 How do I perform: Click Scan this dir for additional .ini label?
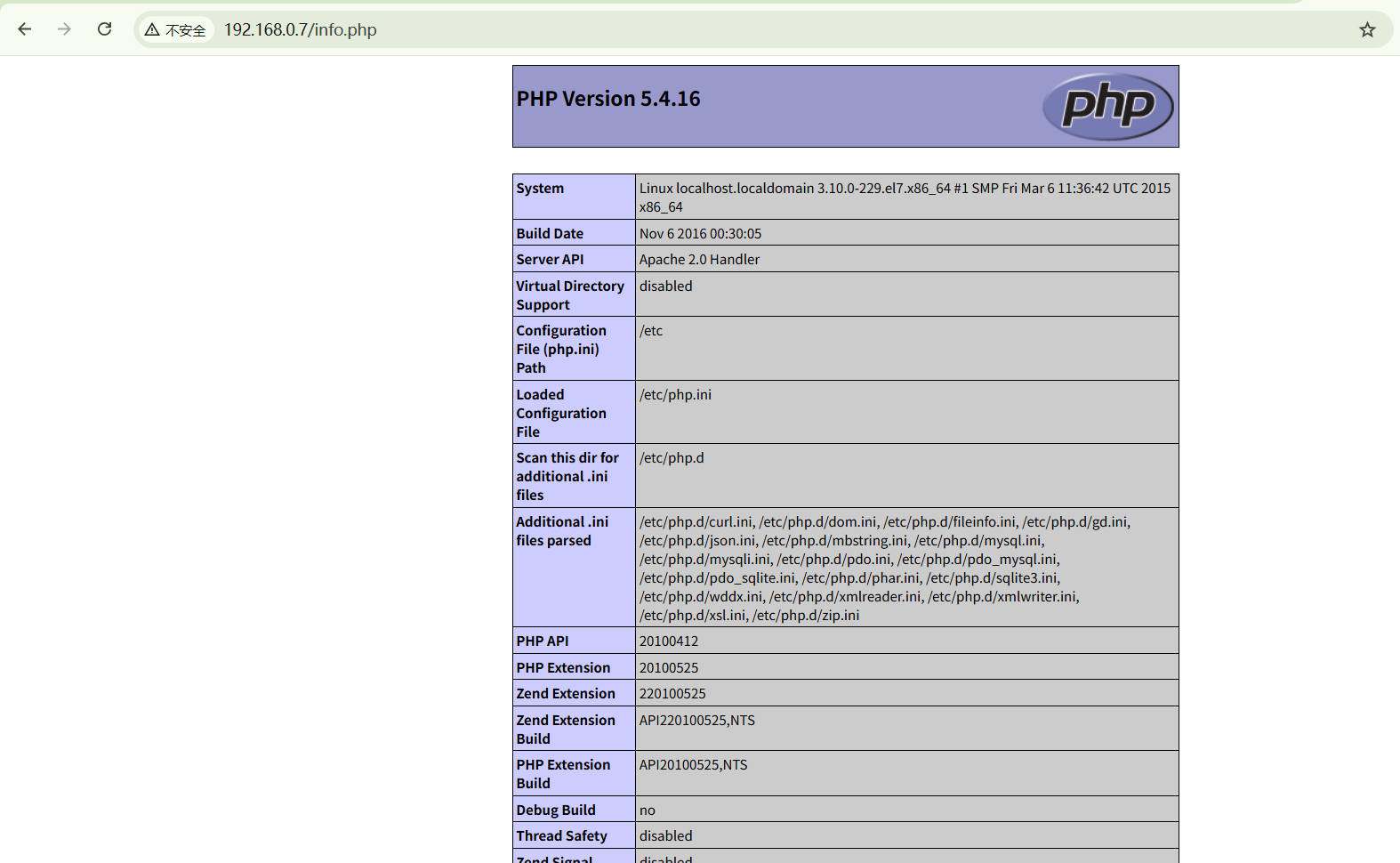[x=567, y=476]
